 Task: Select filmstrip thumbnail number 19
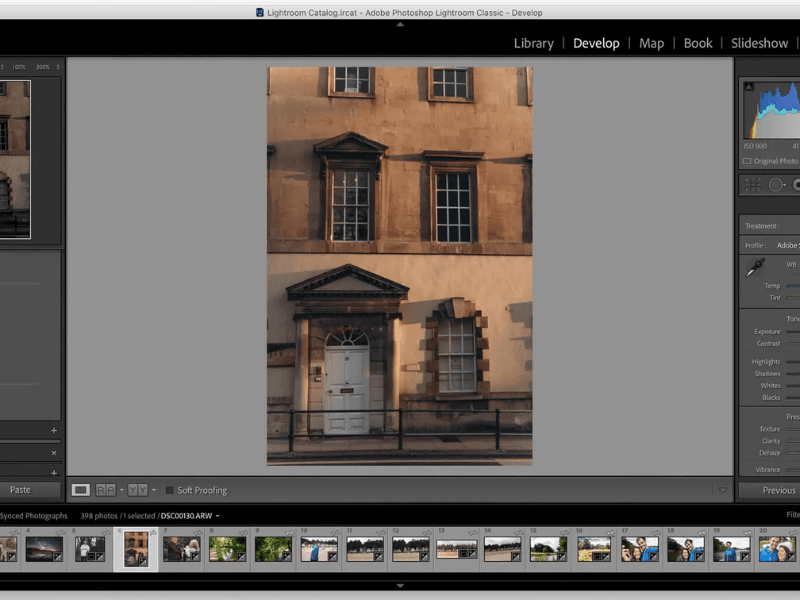coord(732,549)
